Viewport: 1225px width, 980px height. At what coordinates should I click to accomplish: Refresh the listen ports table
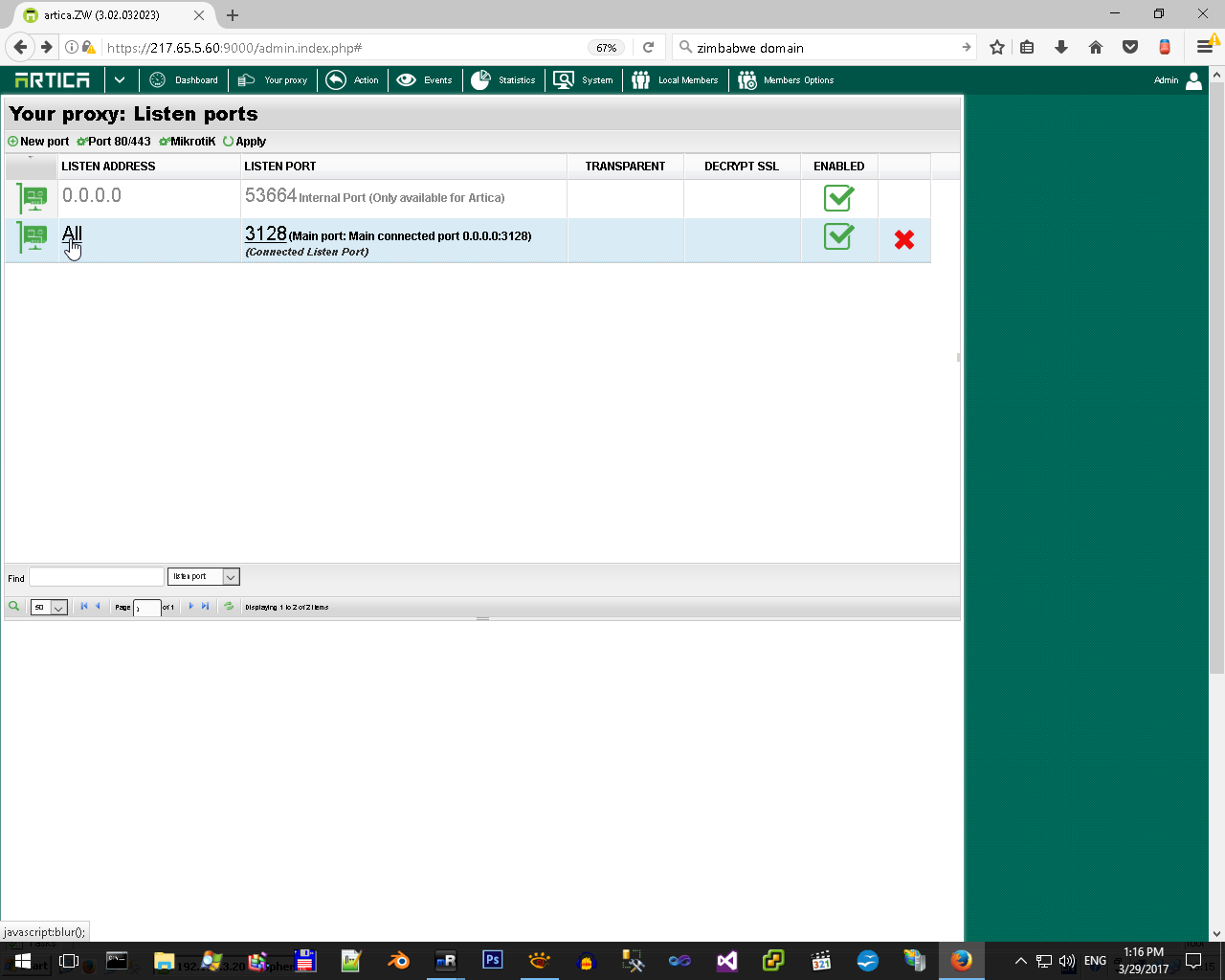coord(229,607)
